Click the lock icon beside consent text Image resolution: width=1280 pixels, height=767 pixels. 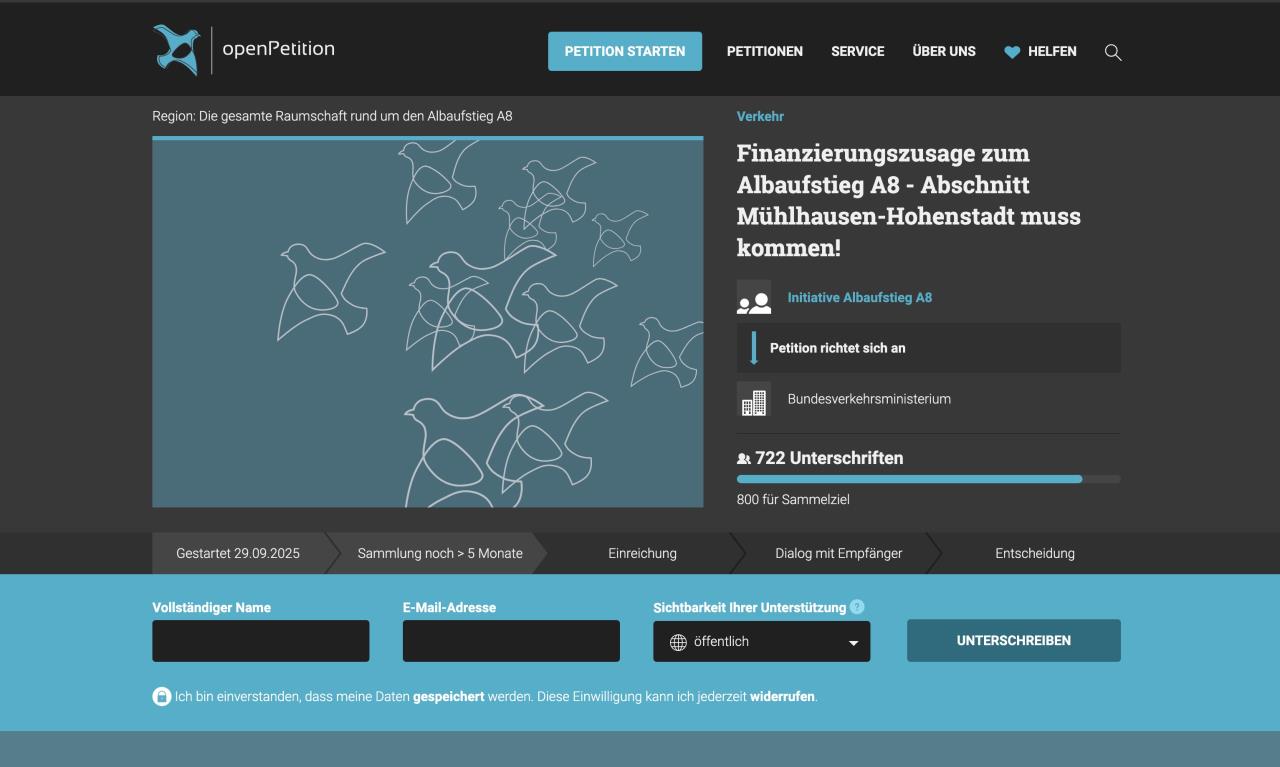click(161, 696)
